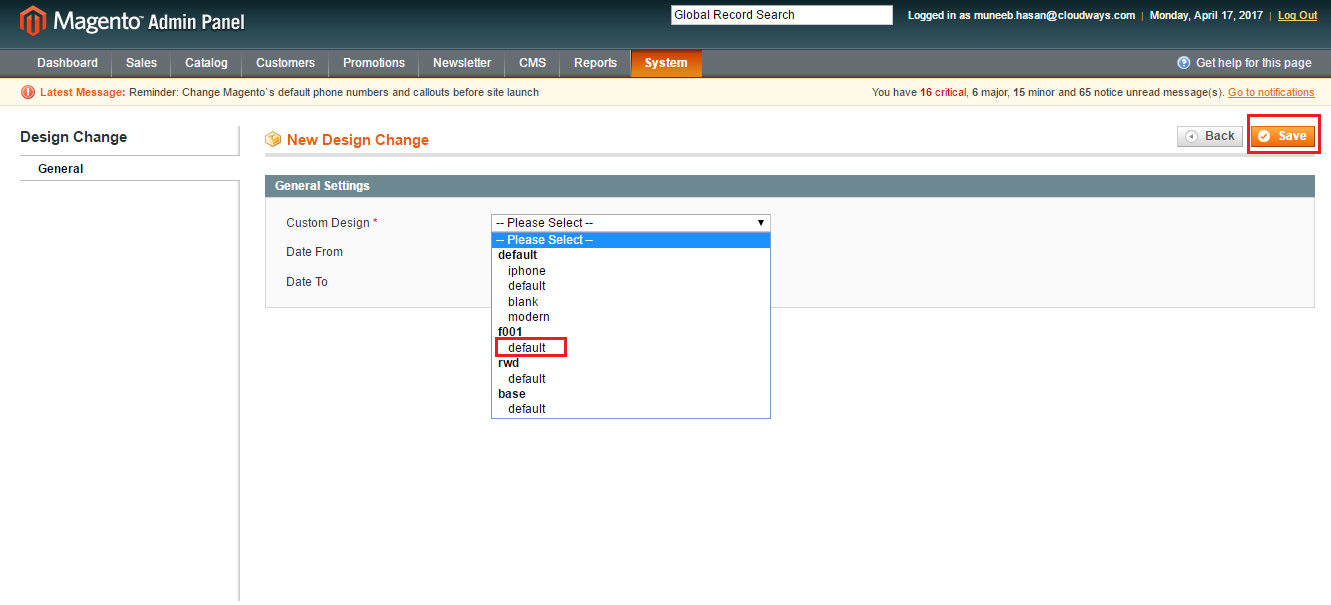Follow the Log Out link

(x=1297, y=15)
